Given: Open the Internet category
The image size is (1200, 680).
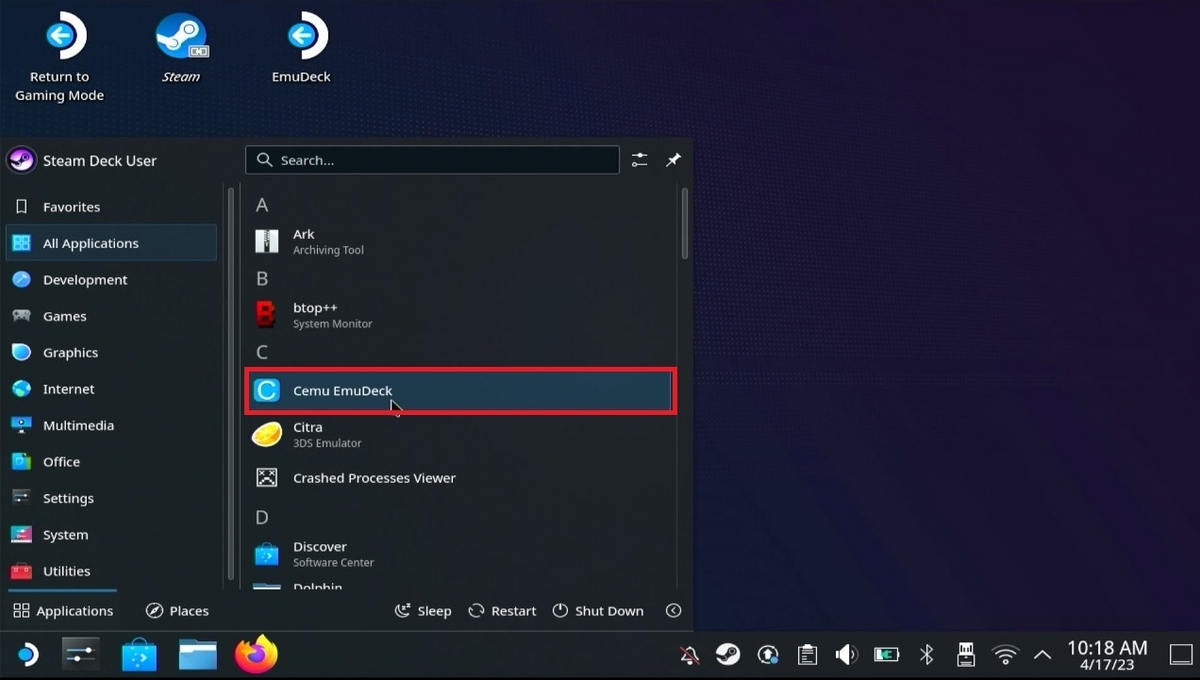Looking at the screenshot, I should [x=111, y=389].
